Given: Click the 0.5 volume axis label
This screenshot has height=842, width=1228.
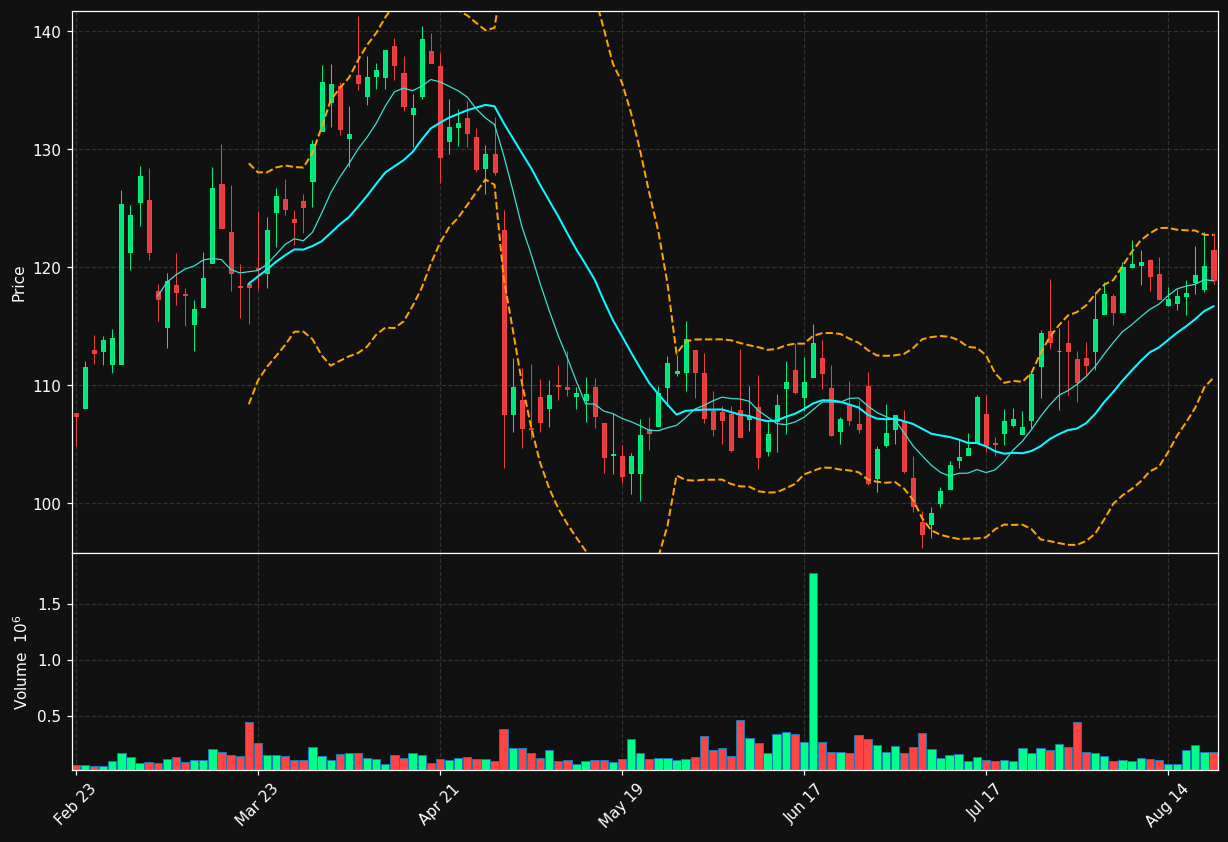Looking at the screenshot, I should pyautogui.click(x=50, y=716).
